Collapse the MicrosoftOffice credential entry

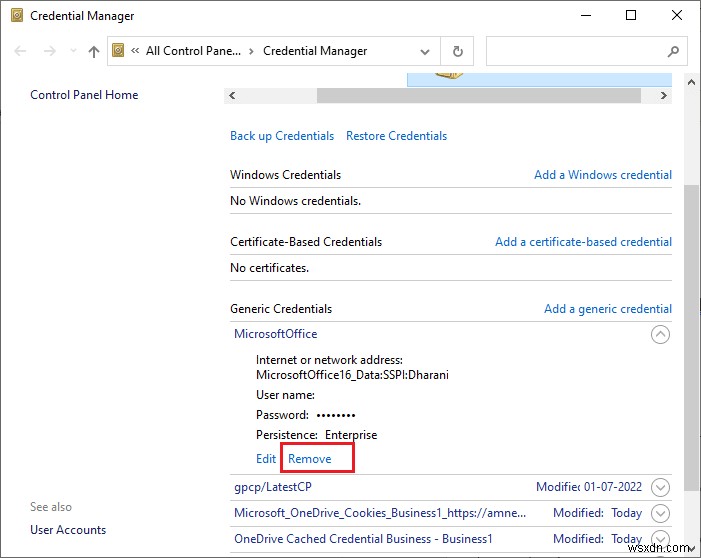(660, 335)
